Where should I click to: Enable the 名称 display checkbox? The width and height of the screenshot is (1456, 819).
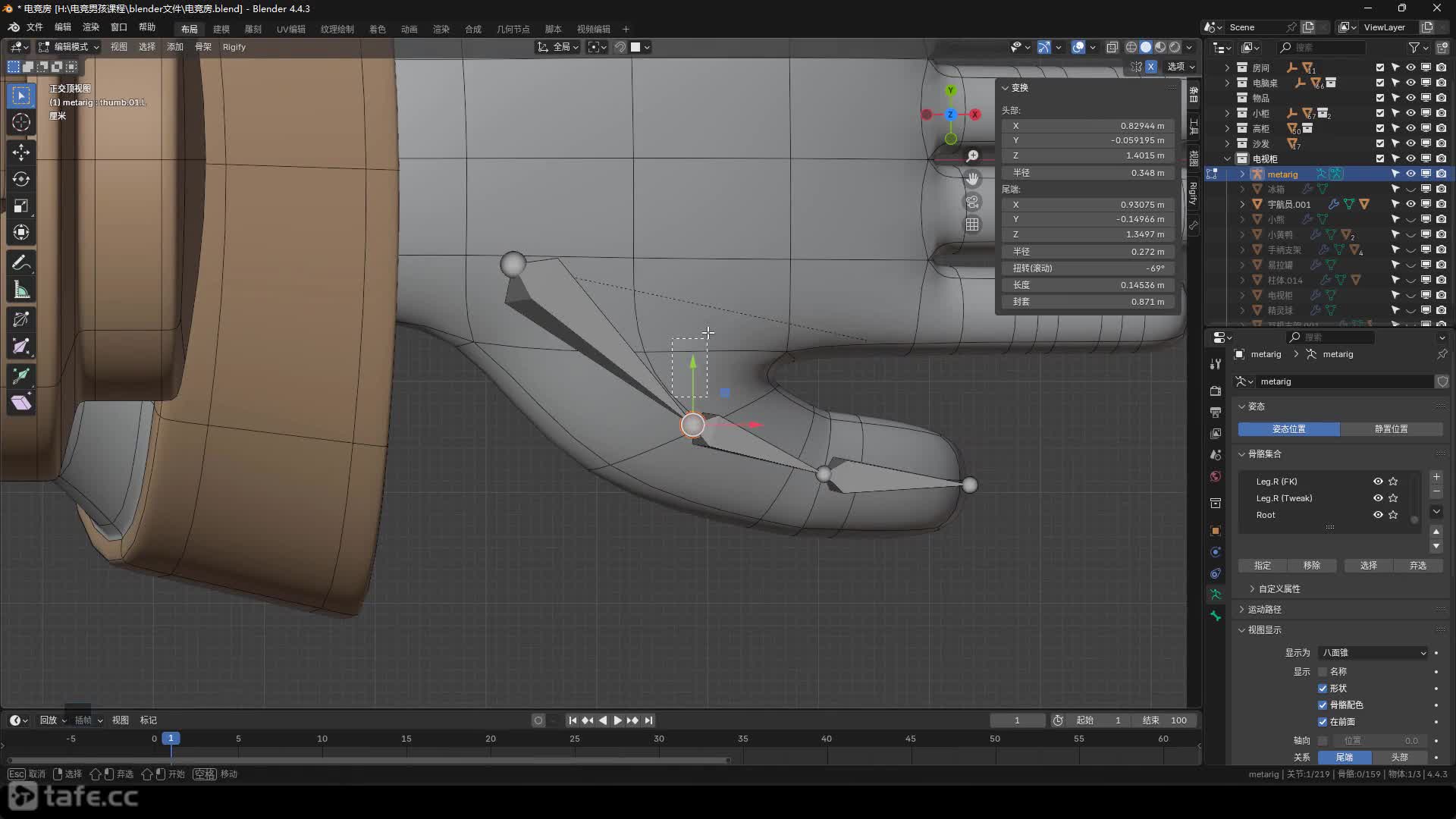[1323, 672]
